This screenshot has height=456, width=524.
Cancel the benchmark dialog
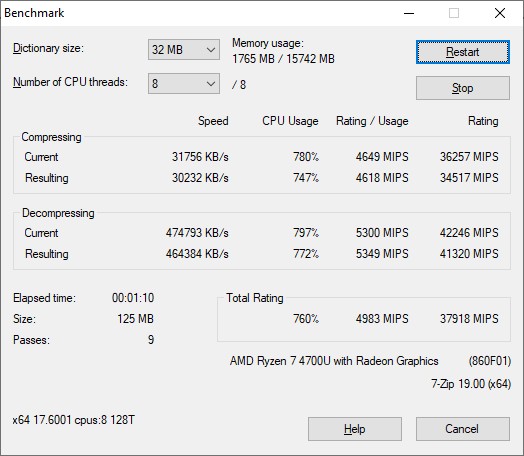[463, 429]
